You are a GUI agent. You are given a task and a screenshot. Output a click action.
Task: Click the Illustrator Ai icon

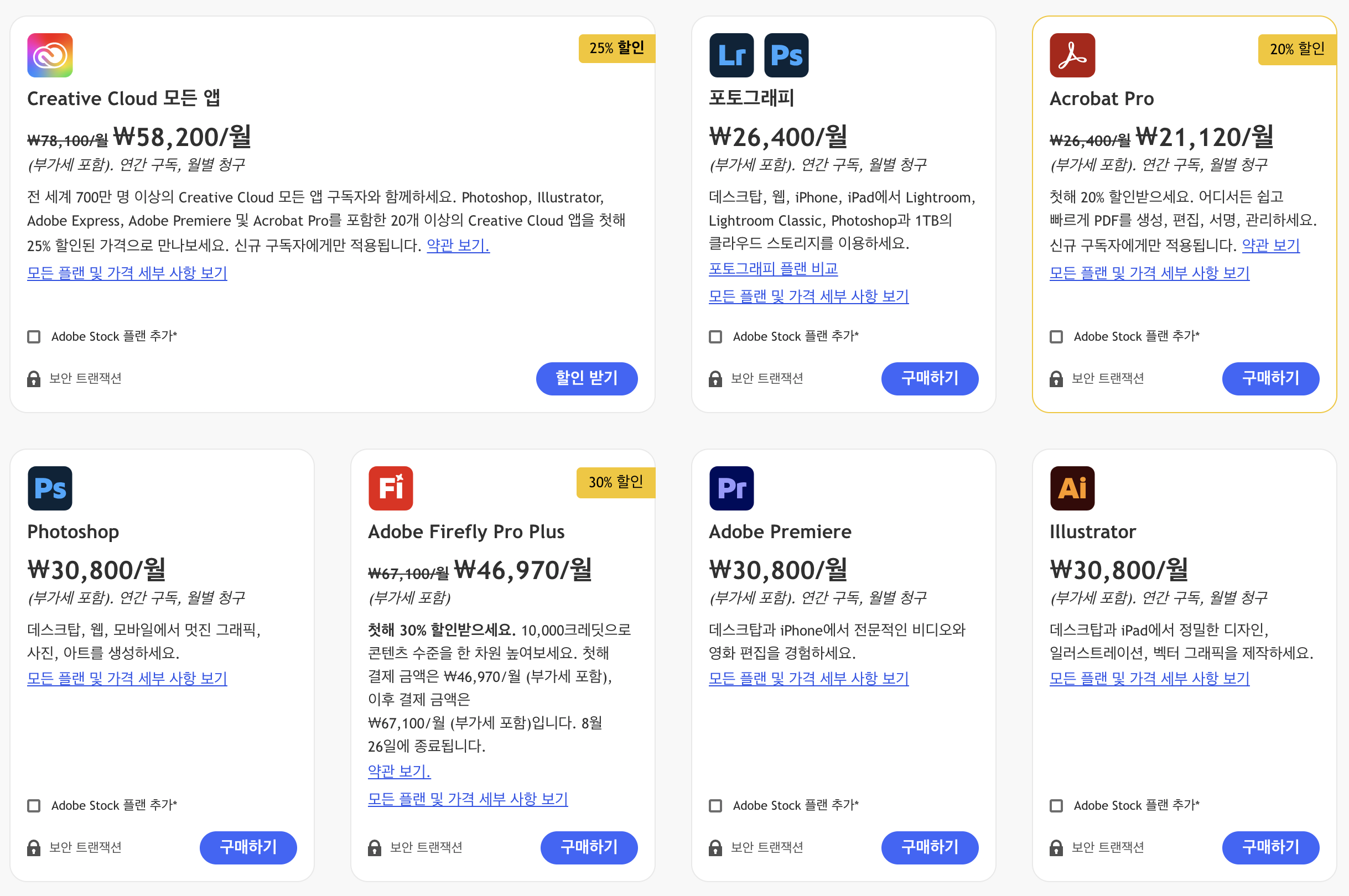coord(1072,488)
